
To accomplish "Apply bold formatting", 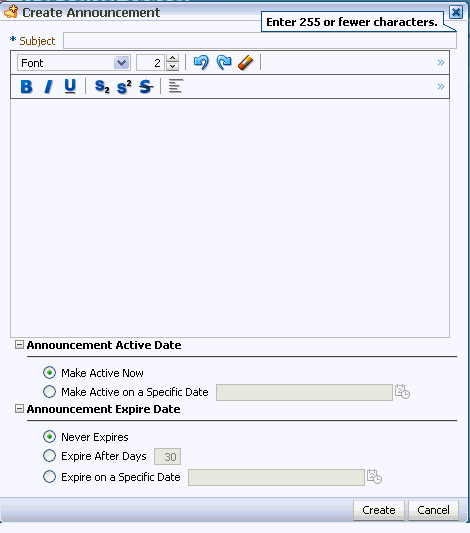I will click(x=27, y=87).
